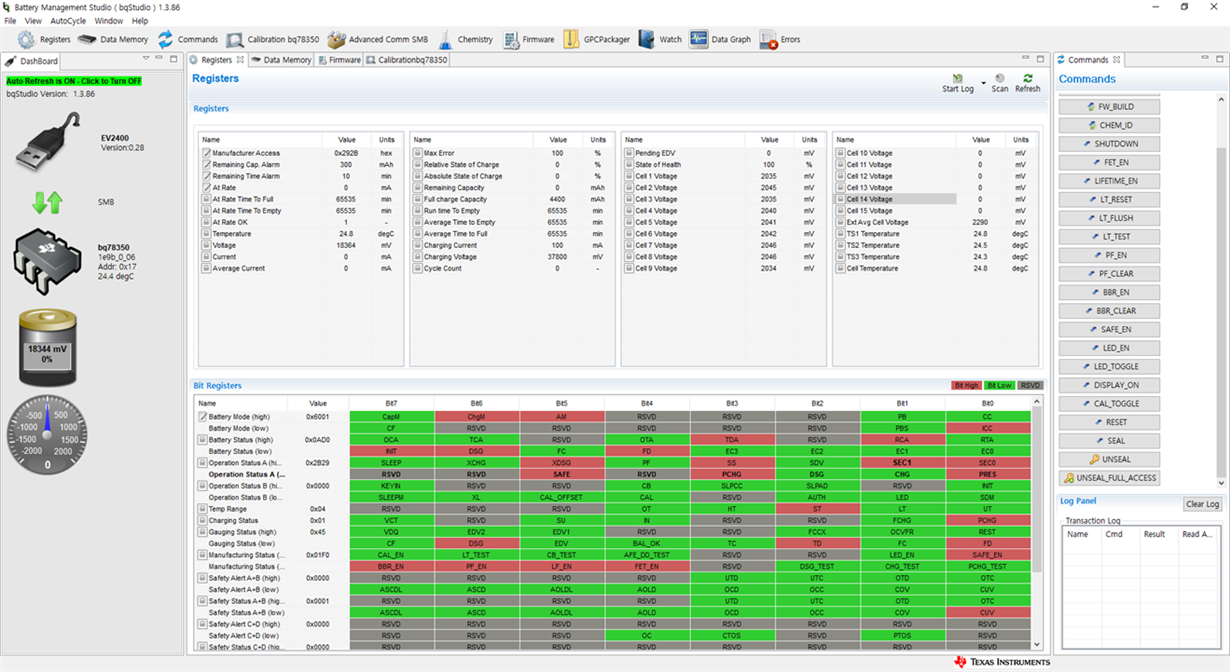This screenshot has height=672, width=1230.
Task: Switch to the Firmware tab
Action: click(x=339, y=60)
